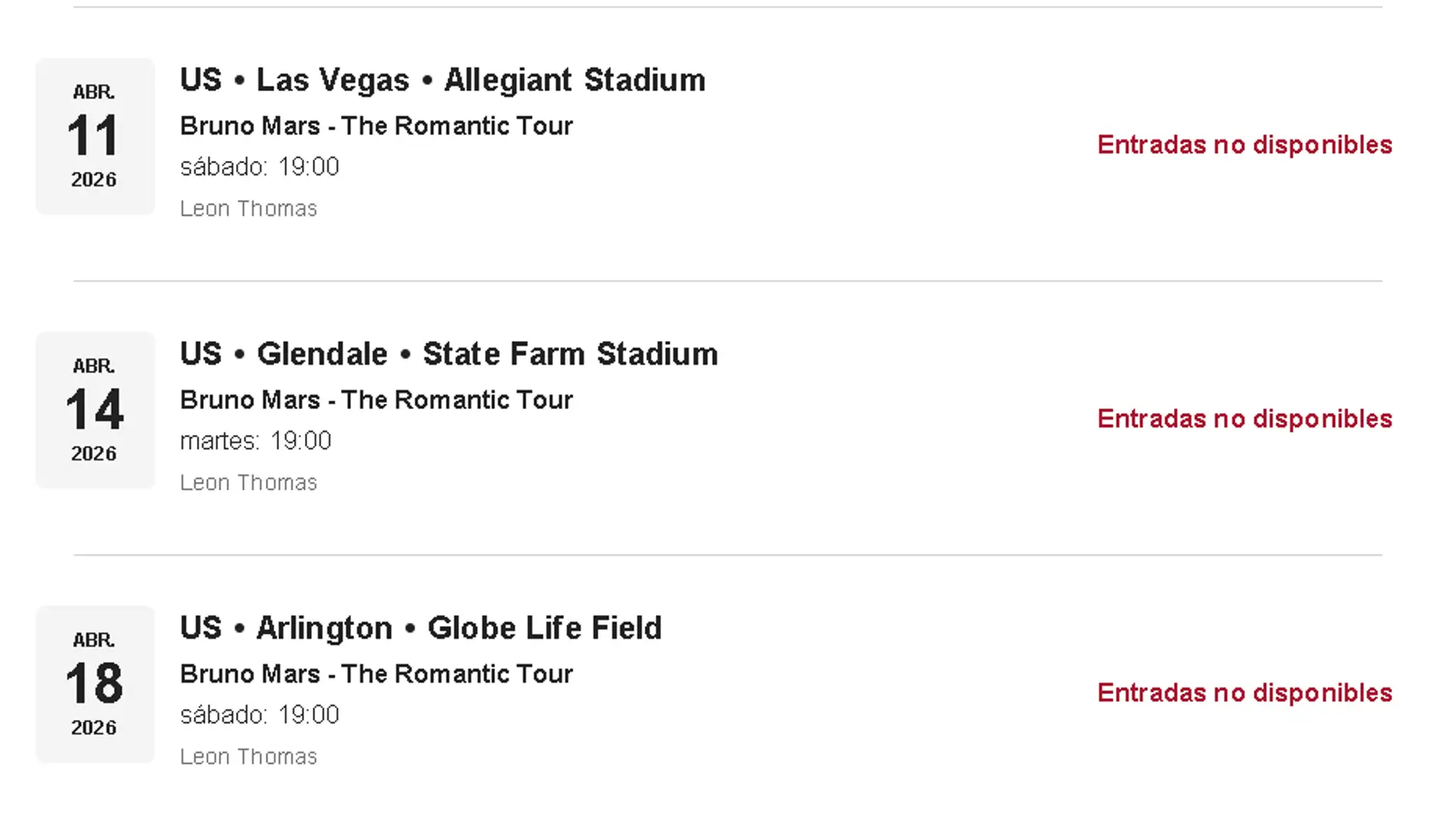Select Romantic Tour subtitle under Glendale
1456x819 pixels.
376,400
